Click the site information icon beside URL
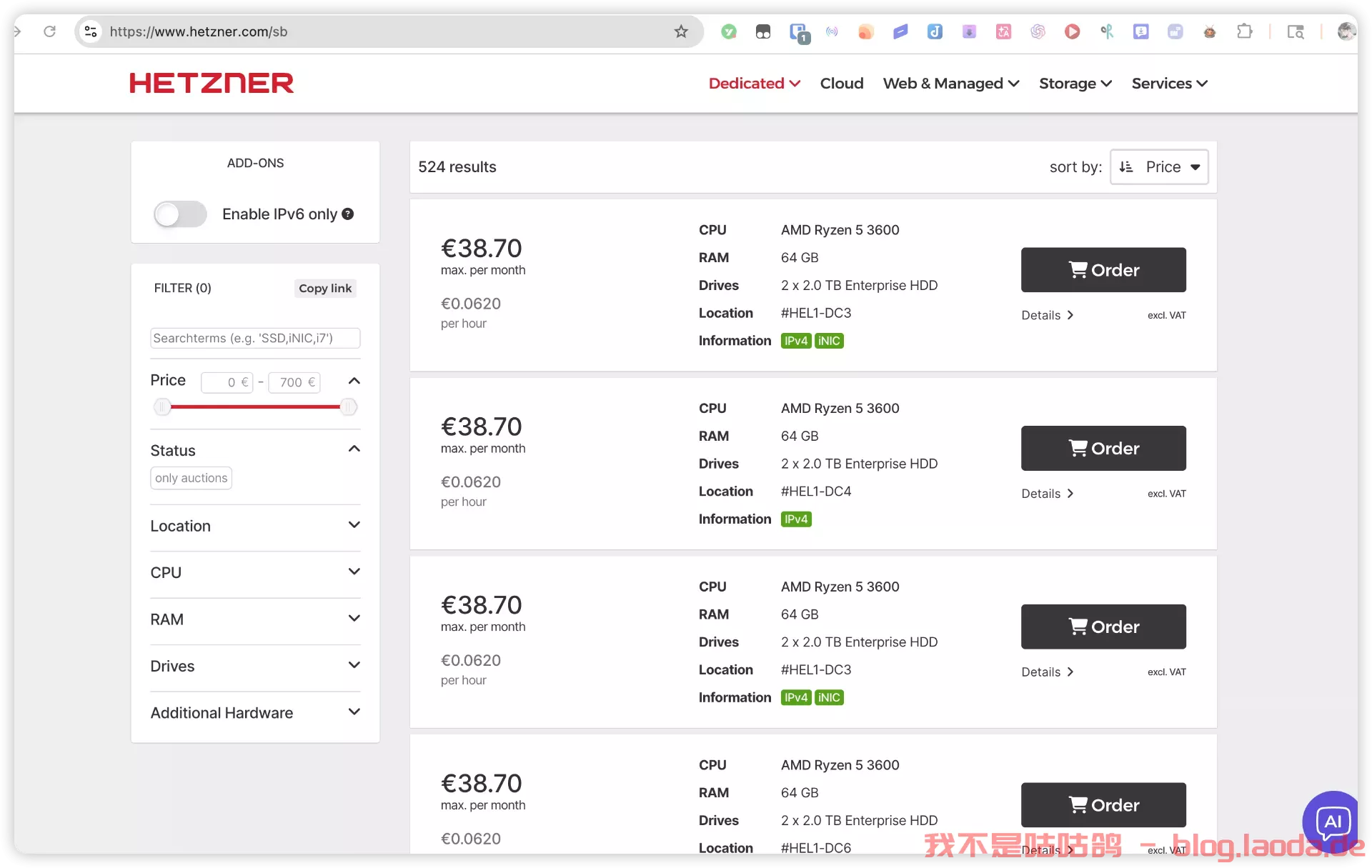 tap(91, 31)
